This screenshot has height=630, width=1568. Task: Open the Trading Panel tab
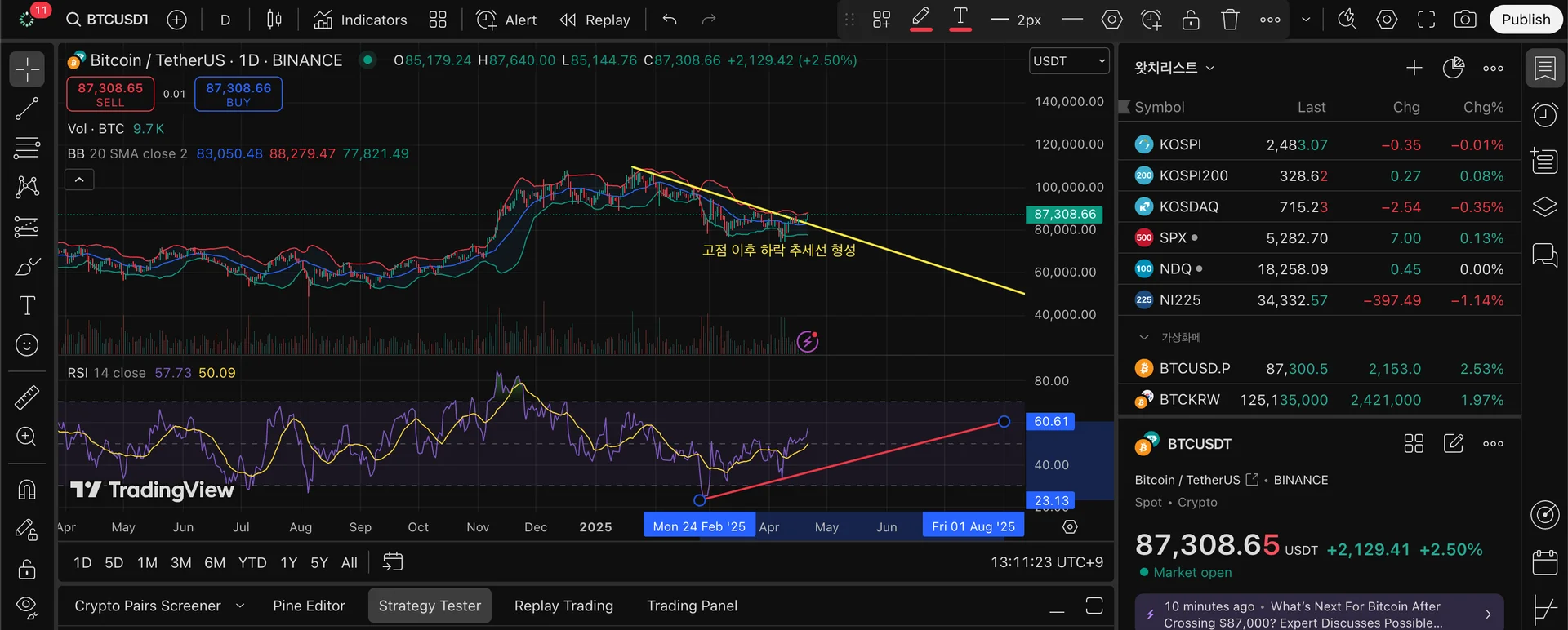692,606
